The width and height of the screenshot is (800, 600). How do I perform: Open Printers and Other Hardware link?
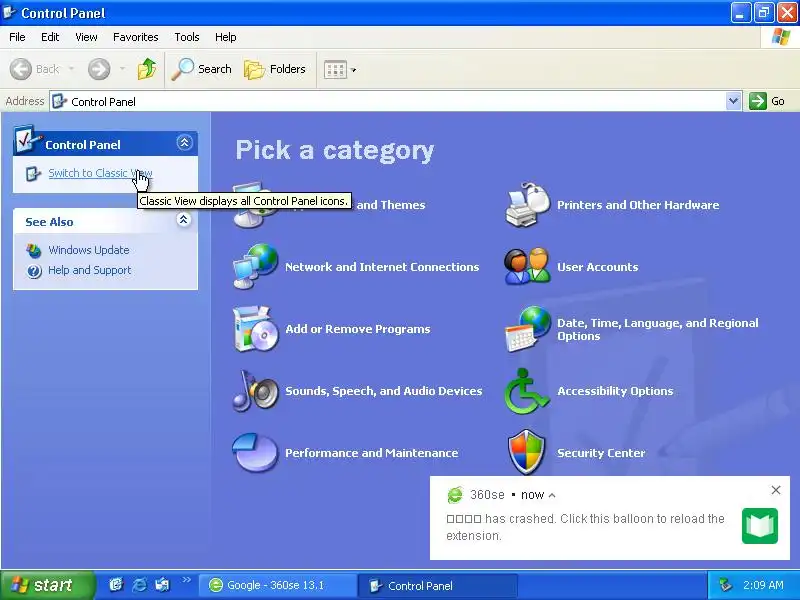(638, 205)
